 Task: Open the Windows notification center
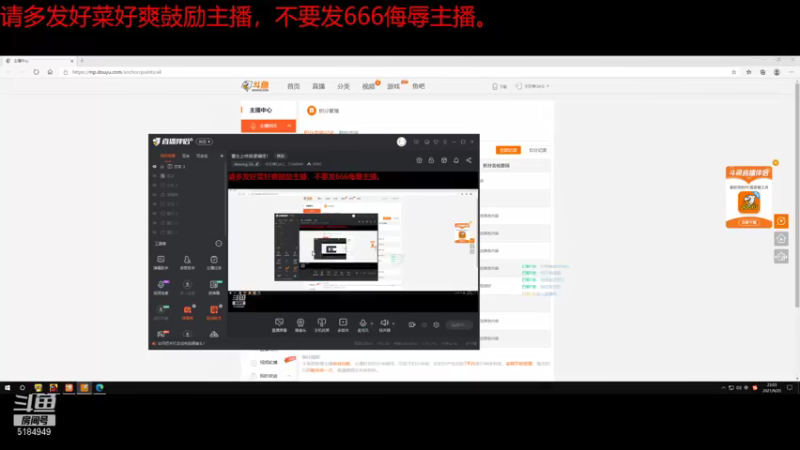click(789, 388)
